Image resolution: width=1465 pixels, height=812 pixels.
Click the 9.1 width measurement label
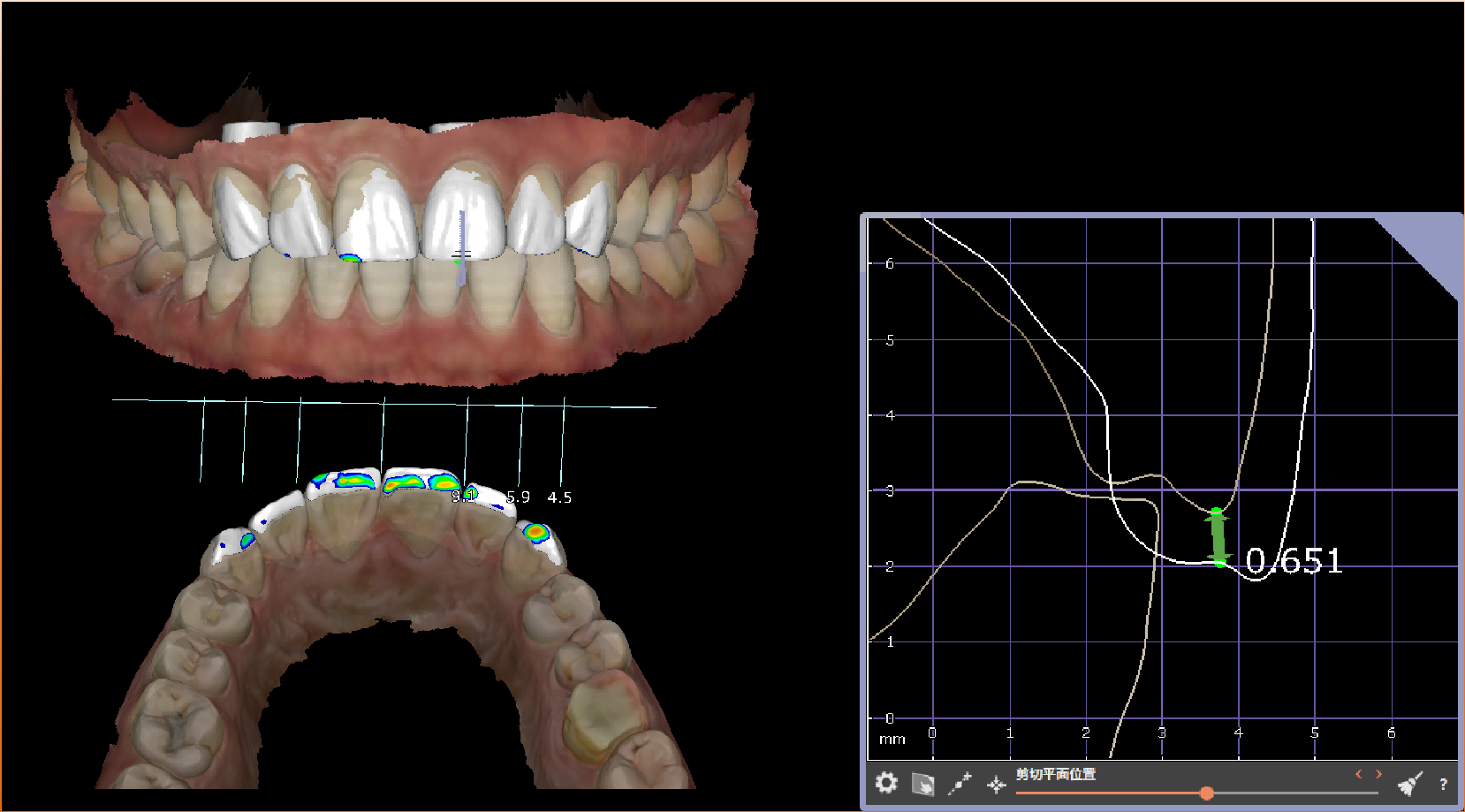(x=463, y=497)
